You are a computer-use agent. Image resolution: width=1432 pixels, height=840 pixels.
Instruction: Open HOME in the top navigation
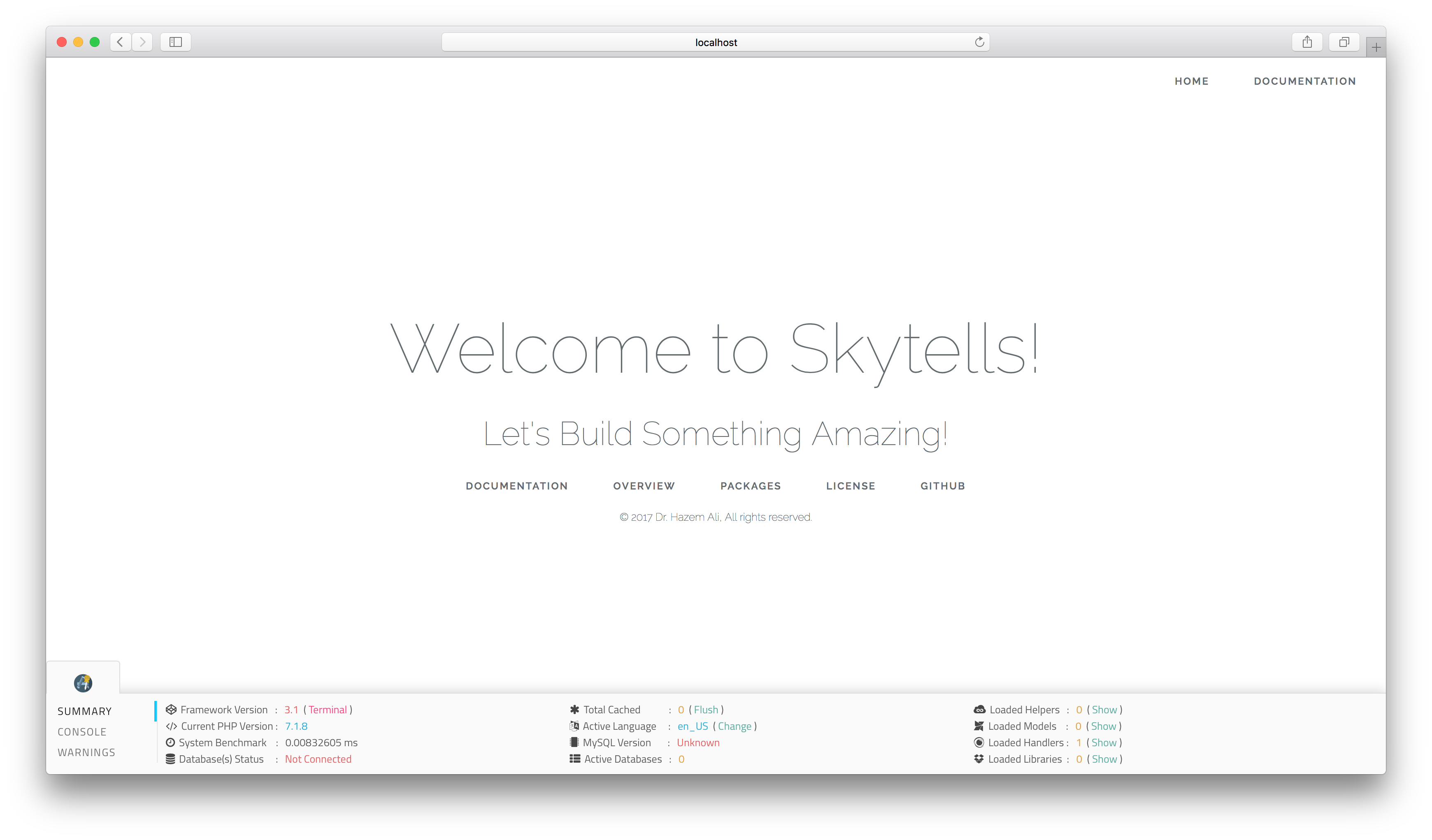tap(1192, 81)
